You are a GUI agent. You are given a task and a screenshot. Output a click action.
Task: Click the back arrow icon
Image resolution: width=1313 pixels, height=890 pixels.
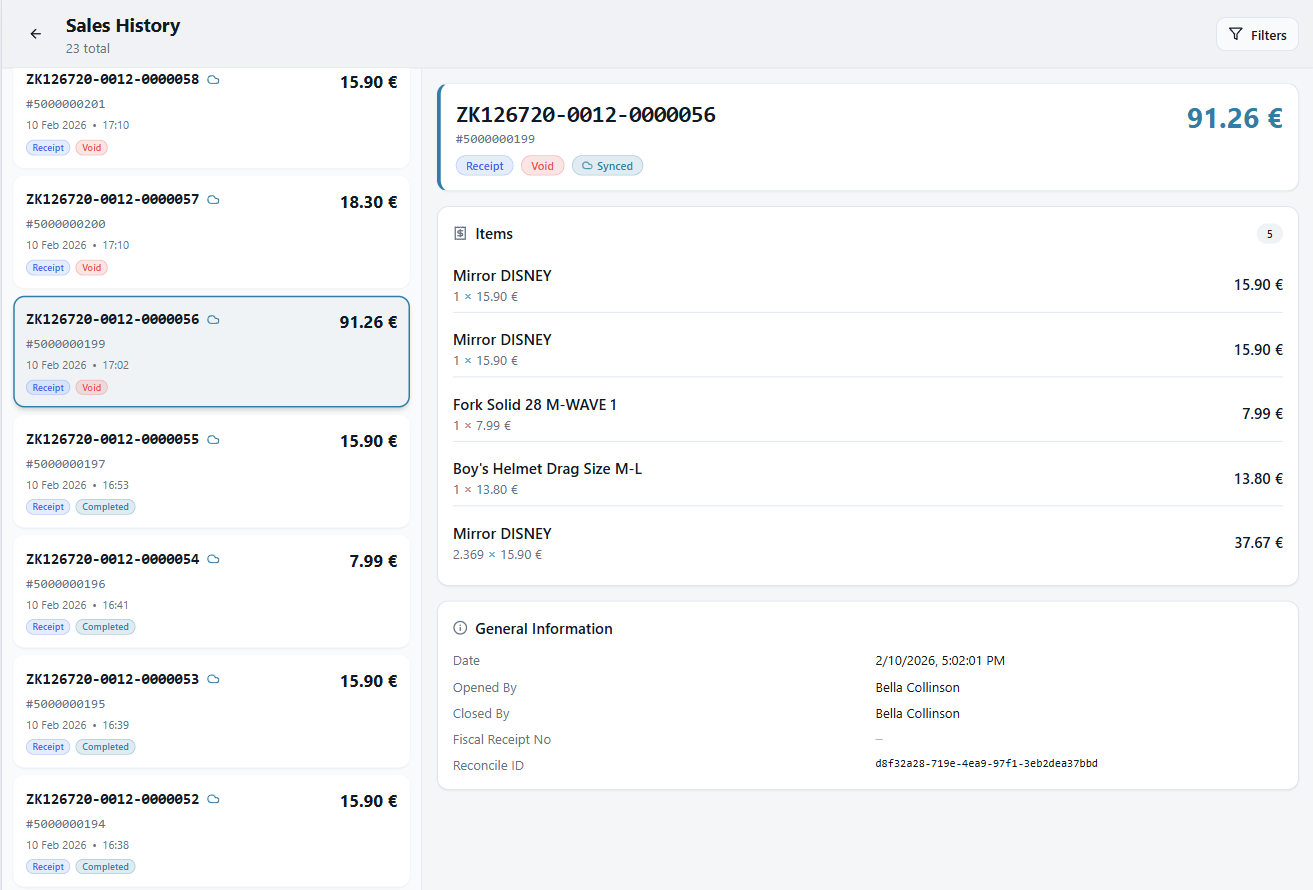(36, 34)
